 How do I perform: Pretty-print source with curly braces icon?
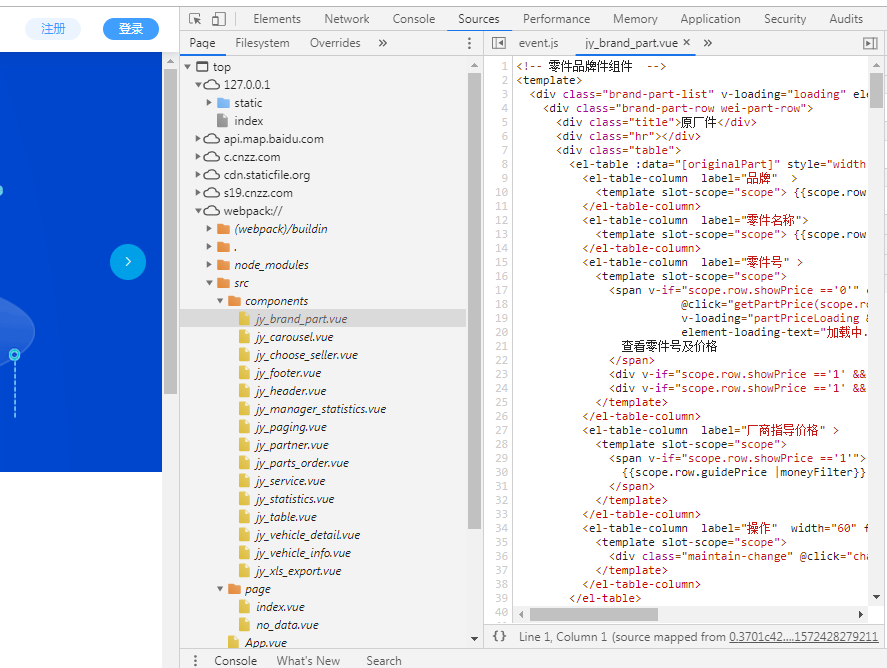tap(499, 636)
